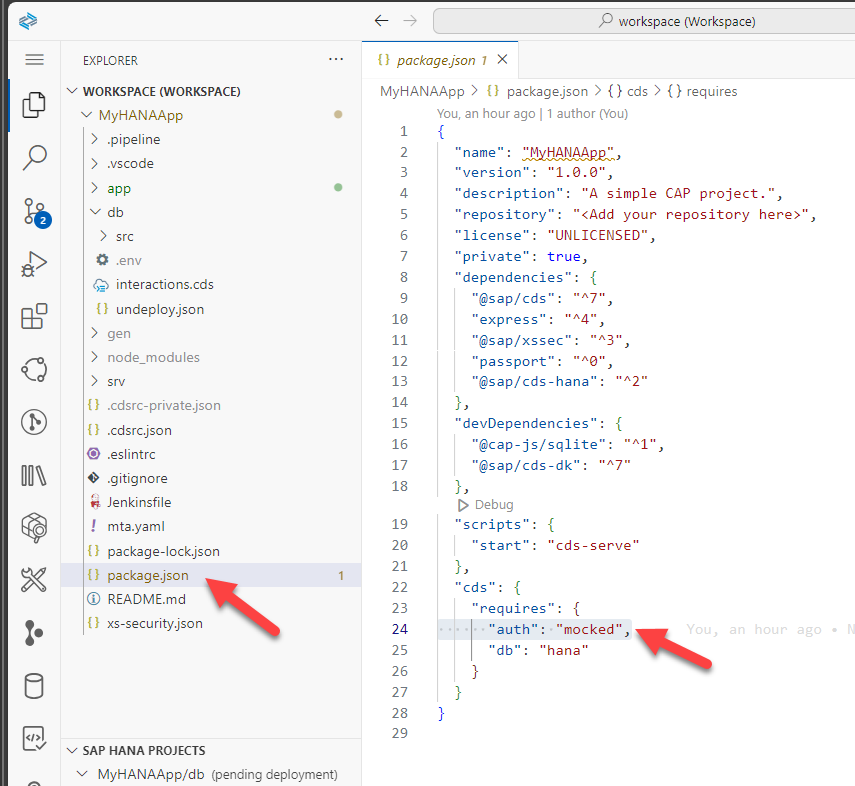Viewport: 855px width, 786px height.
Task: Close the package.json editor tab
Action: point(502,59)
